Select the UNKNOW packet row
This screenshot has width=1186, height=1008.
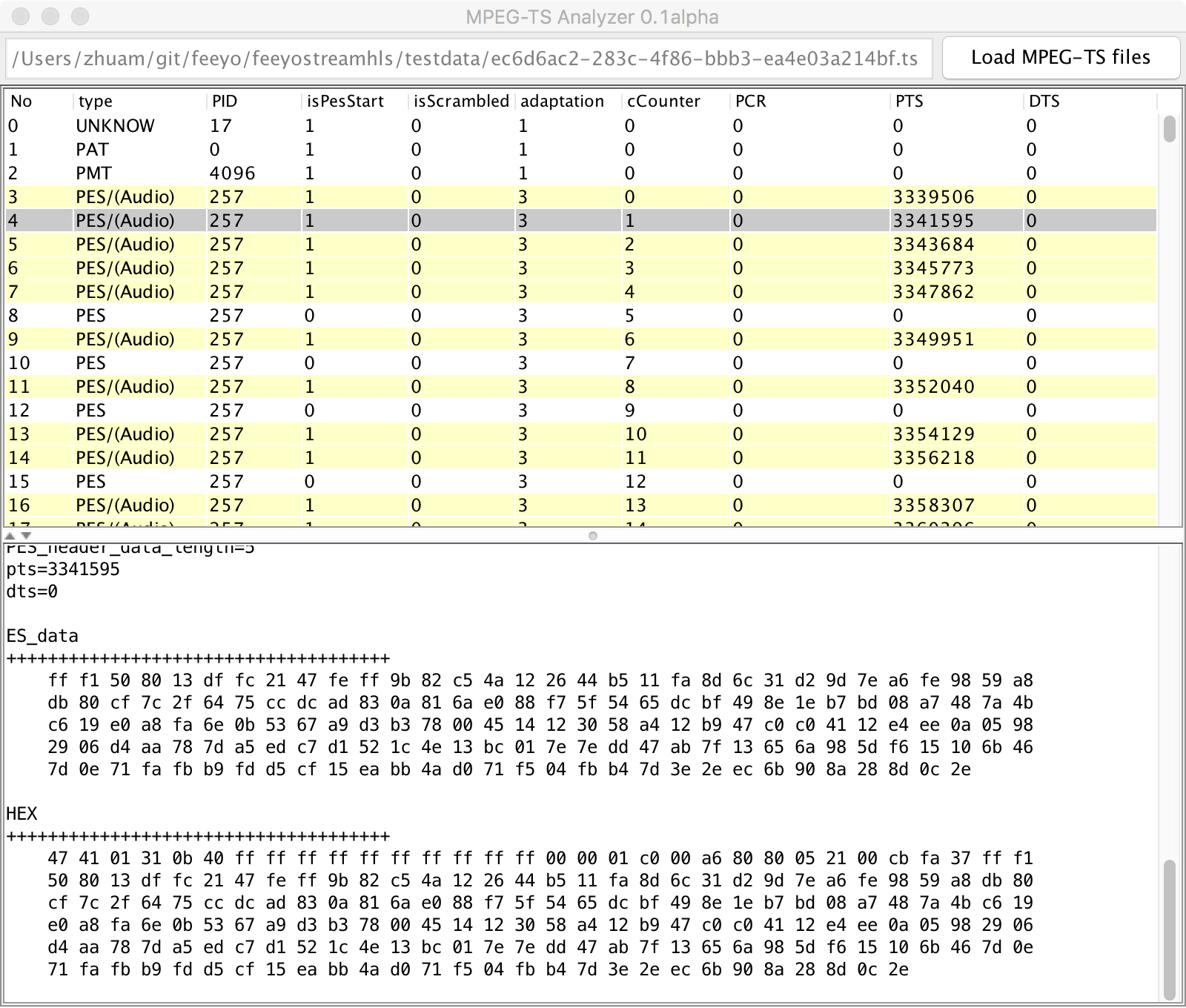pyautogui.click(x=581, y=126)
